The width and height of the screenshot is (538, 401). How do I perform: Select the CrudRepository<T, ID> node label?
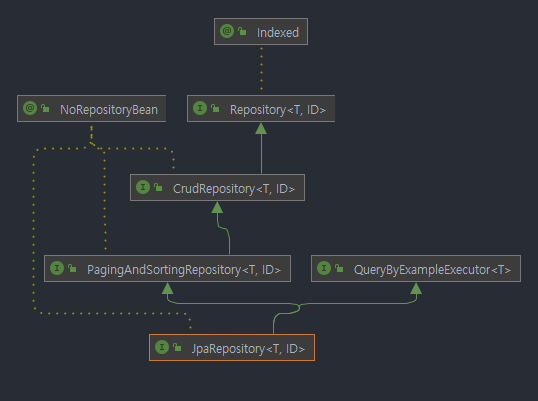(x=234, y=189)
